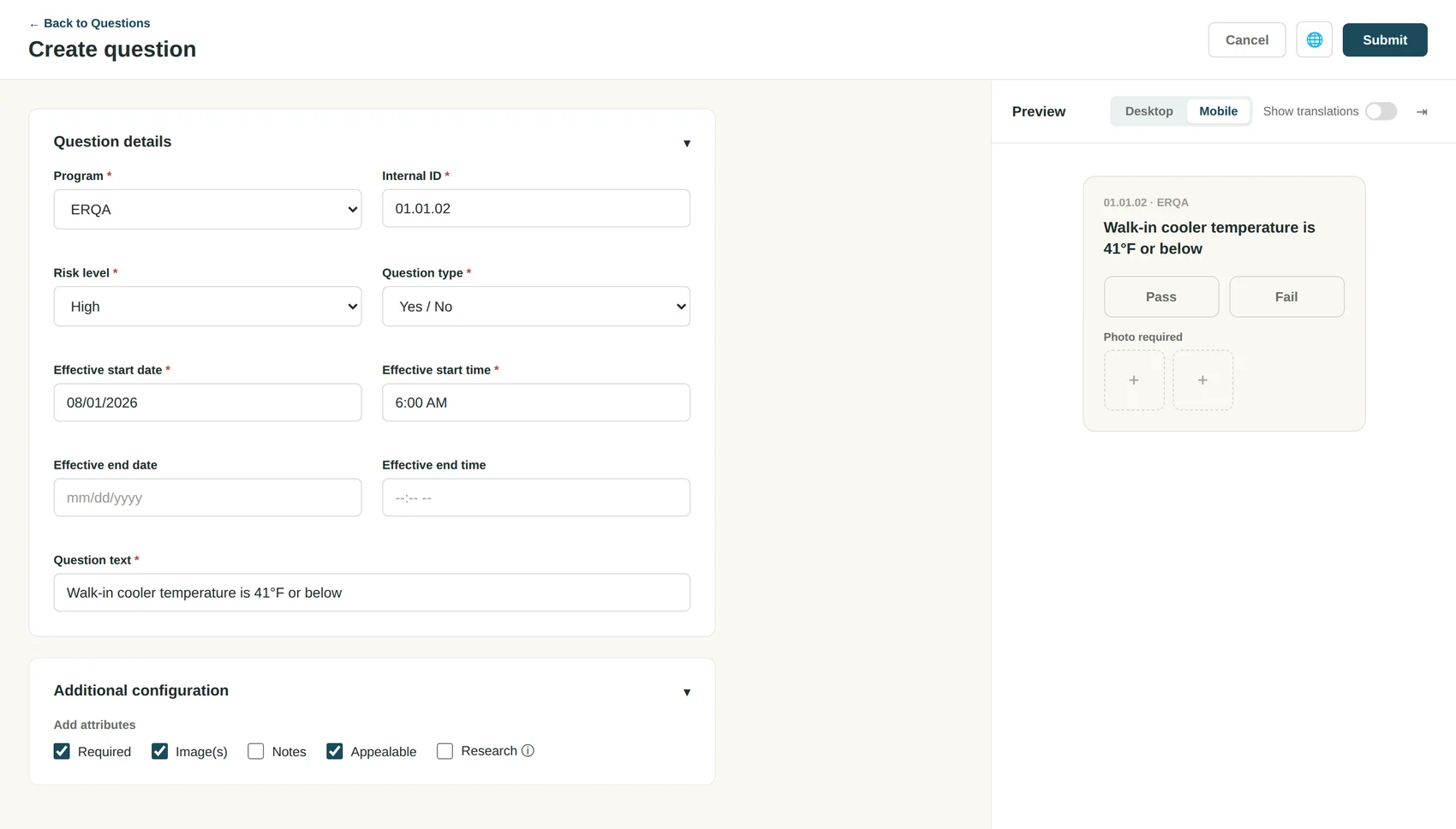Collapse the Question details section
The height and width of the screenshot is (829, 1456).
(x=686, y=143)
